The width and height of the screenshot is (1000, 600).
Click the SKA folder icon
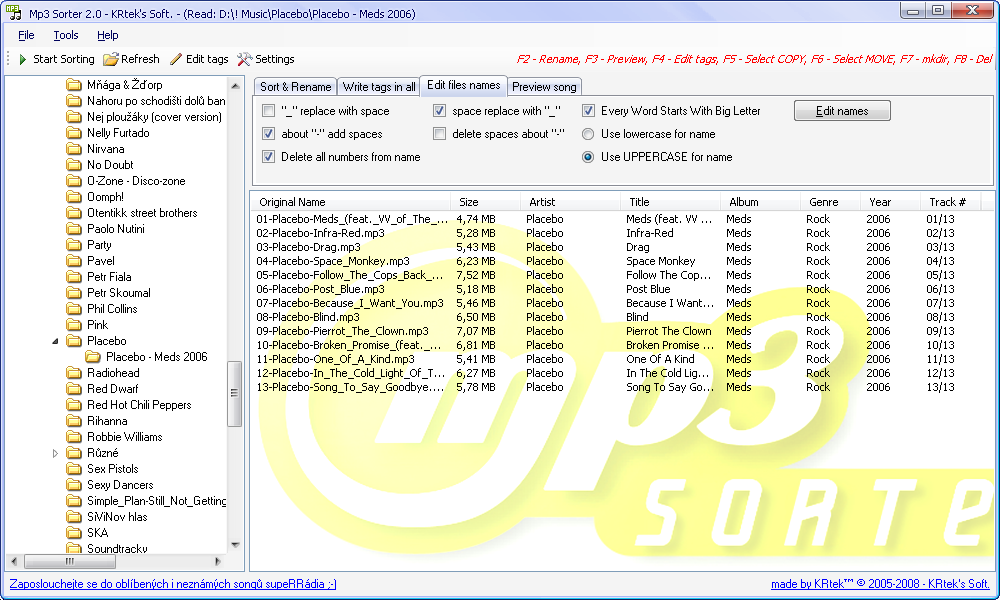[74, 532]
